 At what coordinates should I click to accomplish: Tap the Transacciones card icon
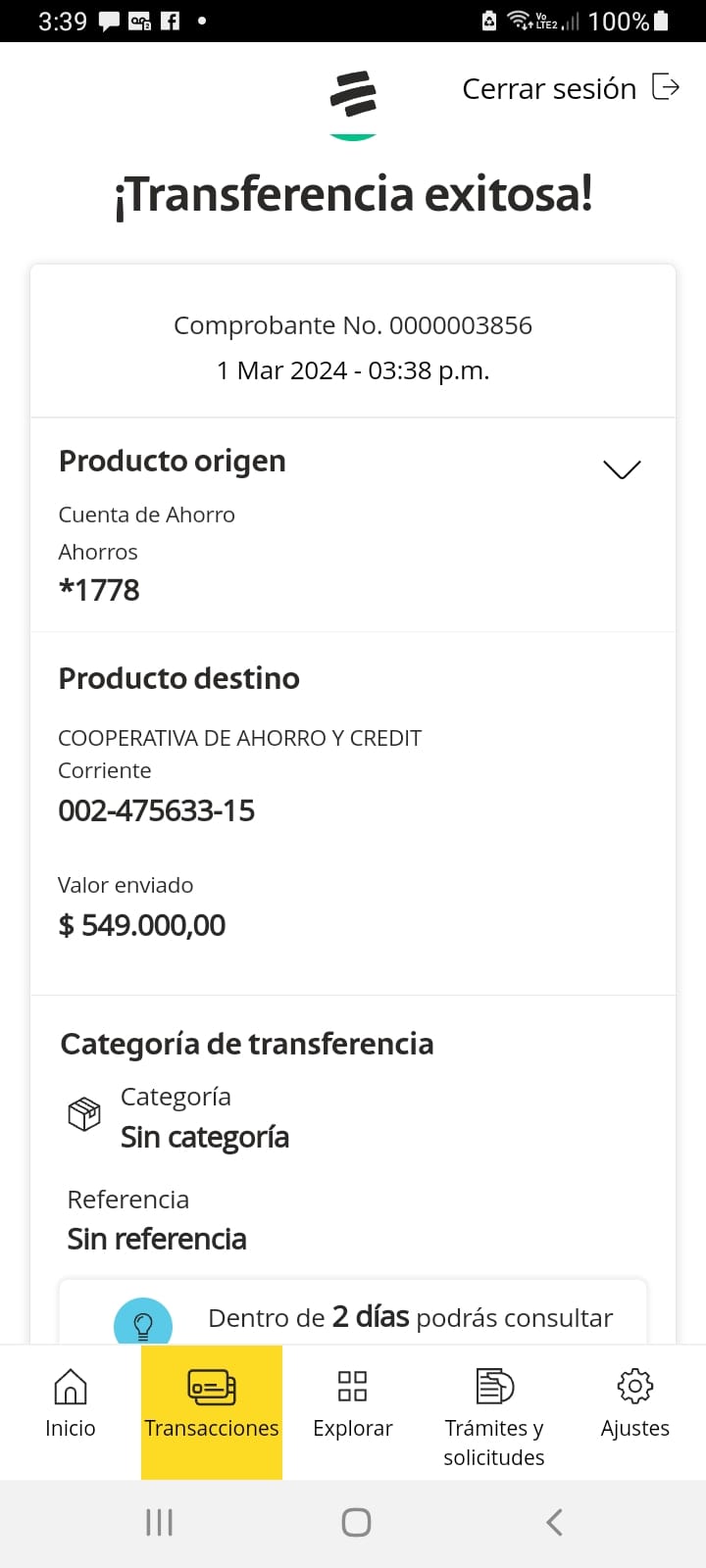[x=212, y=1387]
